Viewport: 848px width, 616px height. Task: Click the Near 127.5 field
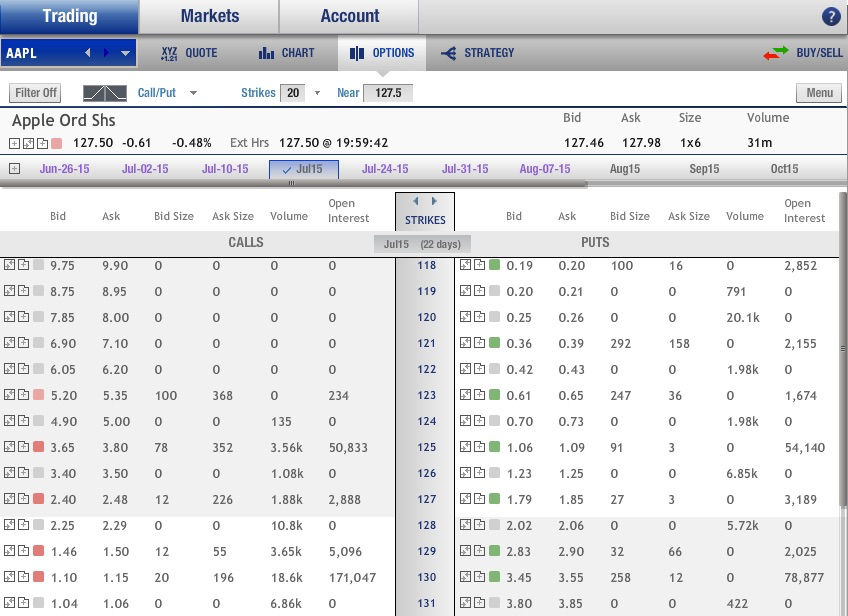coord(388,93)
